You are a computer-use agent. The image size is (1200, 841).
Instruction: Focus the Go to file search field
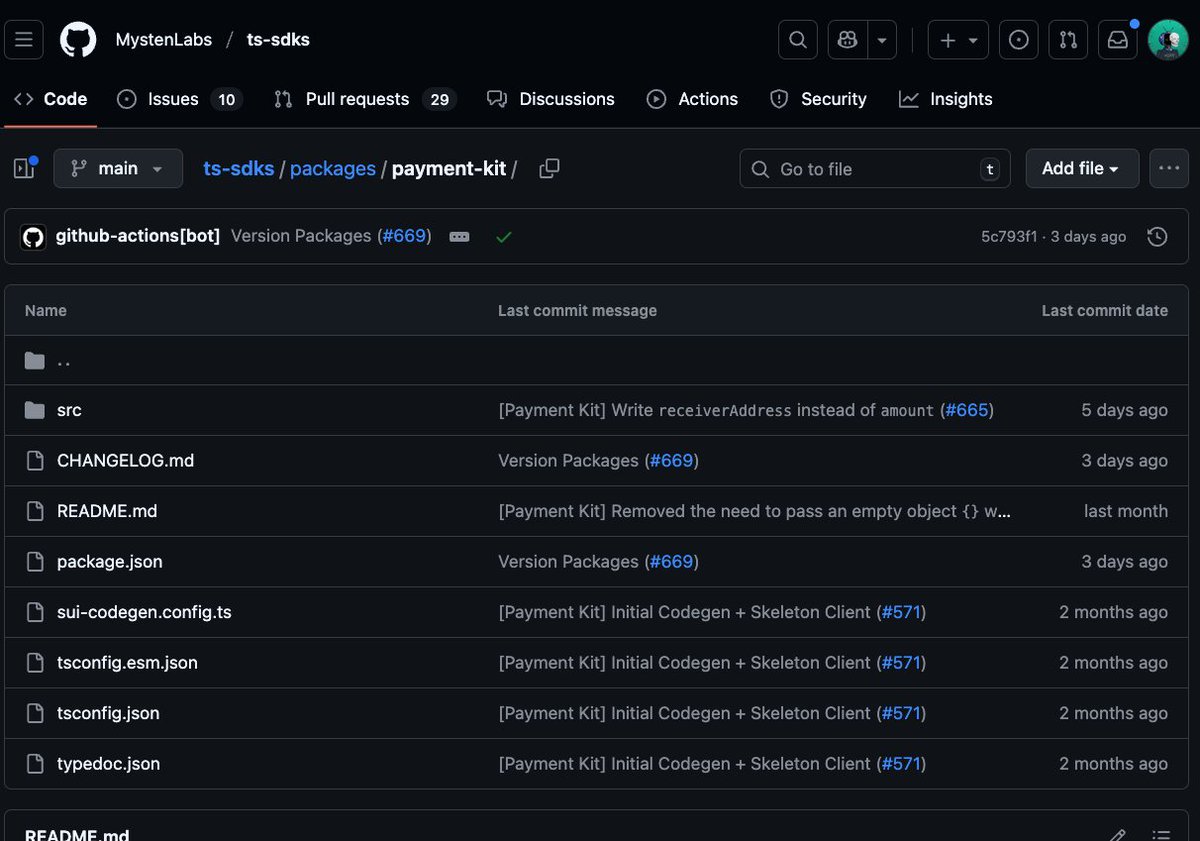[x=875, y=169]
